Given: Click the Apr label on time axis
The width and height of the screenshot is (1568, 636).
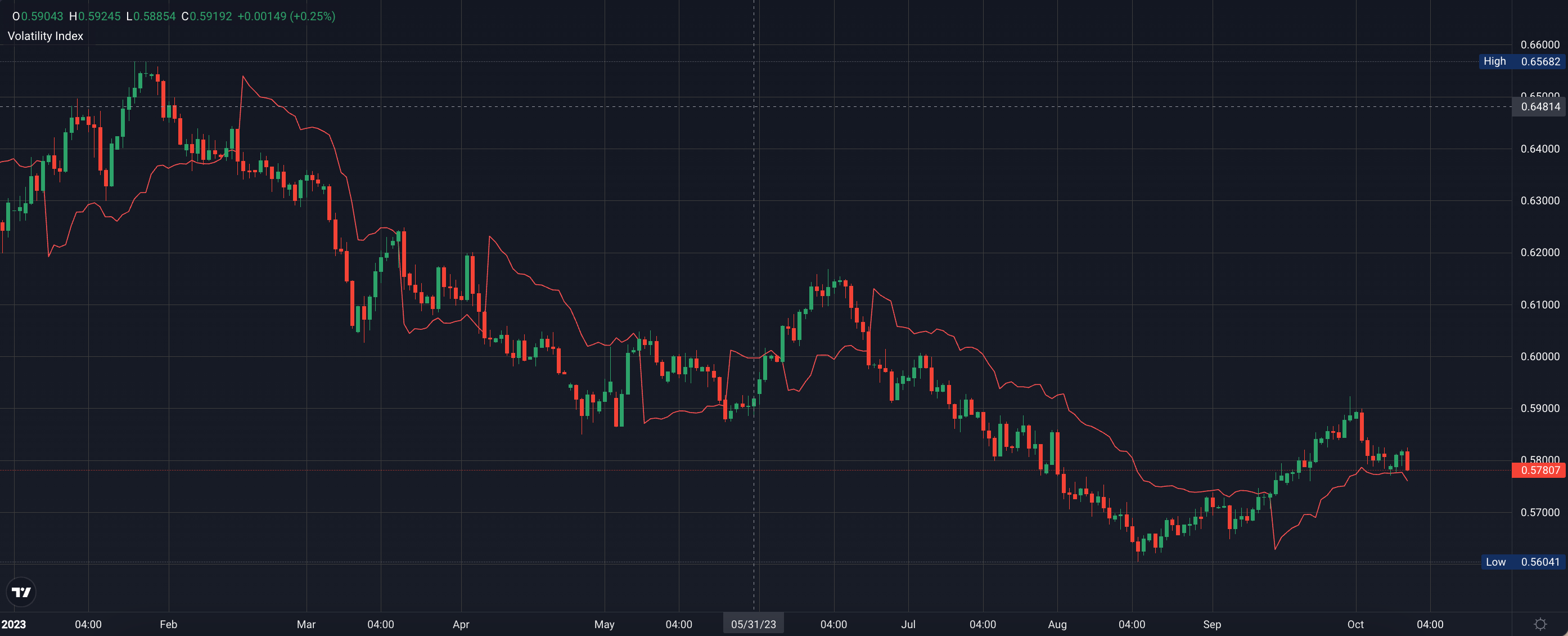Looking at the screenshot, I should [x=461, y=624].
